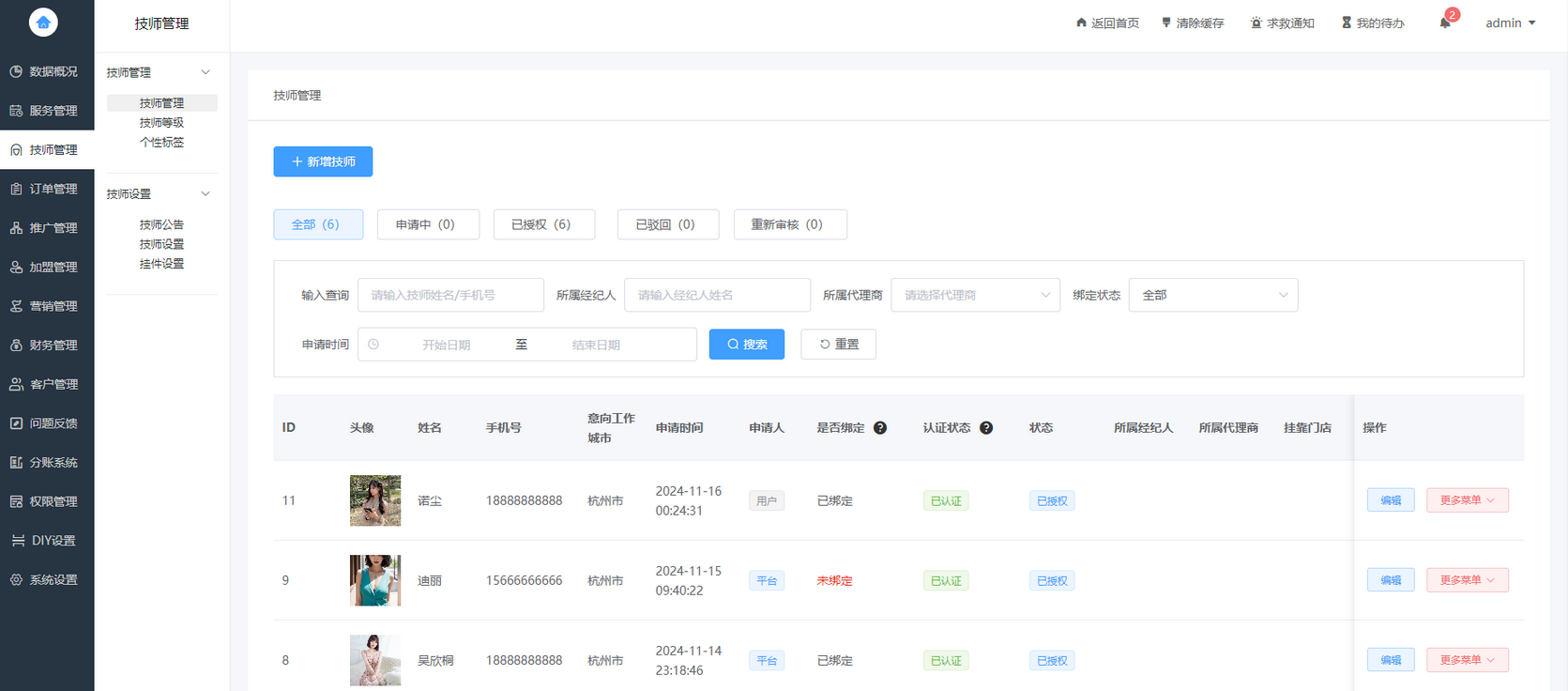1568x691 pixels.
Task: Click 清除缓存 in the top bar
Action: [x=1193, y=23]
